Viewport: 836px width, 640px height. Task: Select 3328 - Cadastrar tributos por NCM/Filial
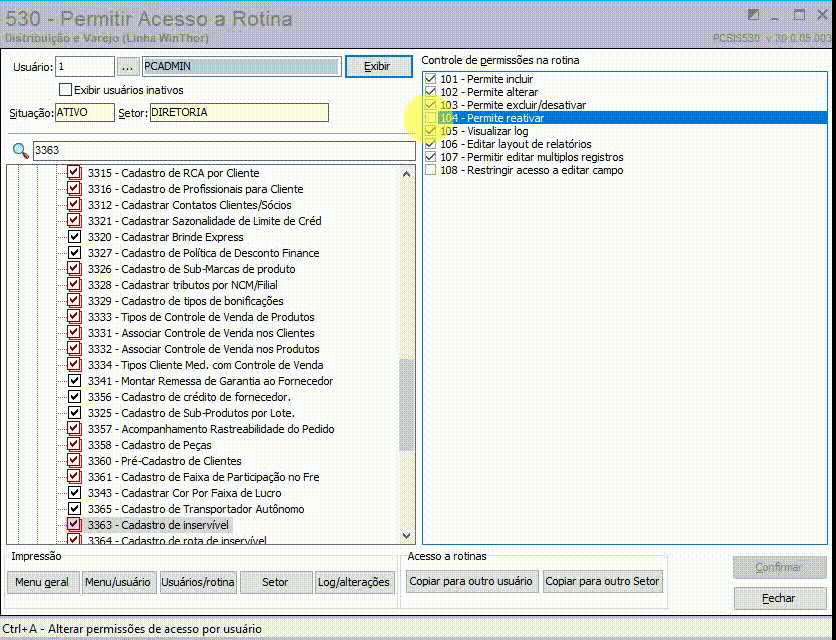tap(182, 285)
